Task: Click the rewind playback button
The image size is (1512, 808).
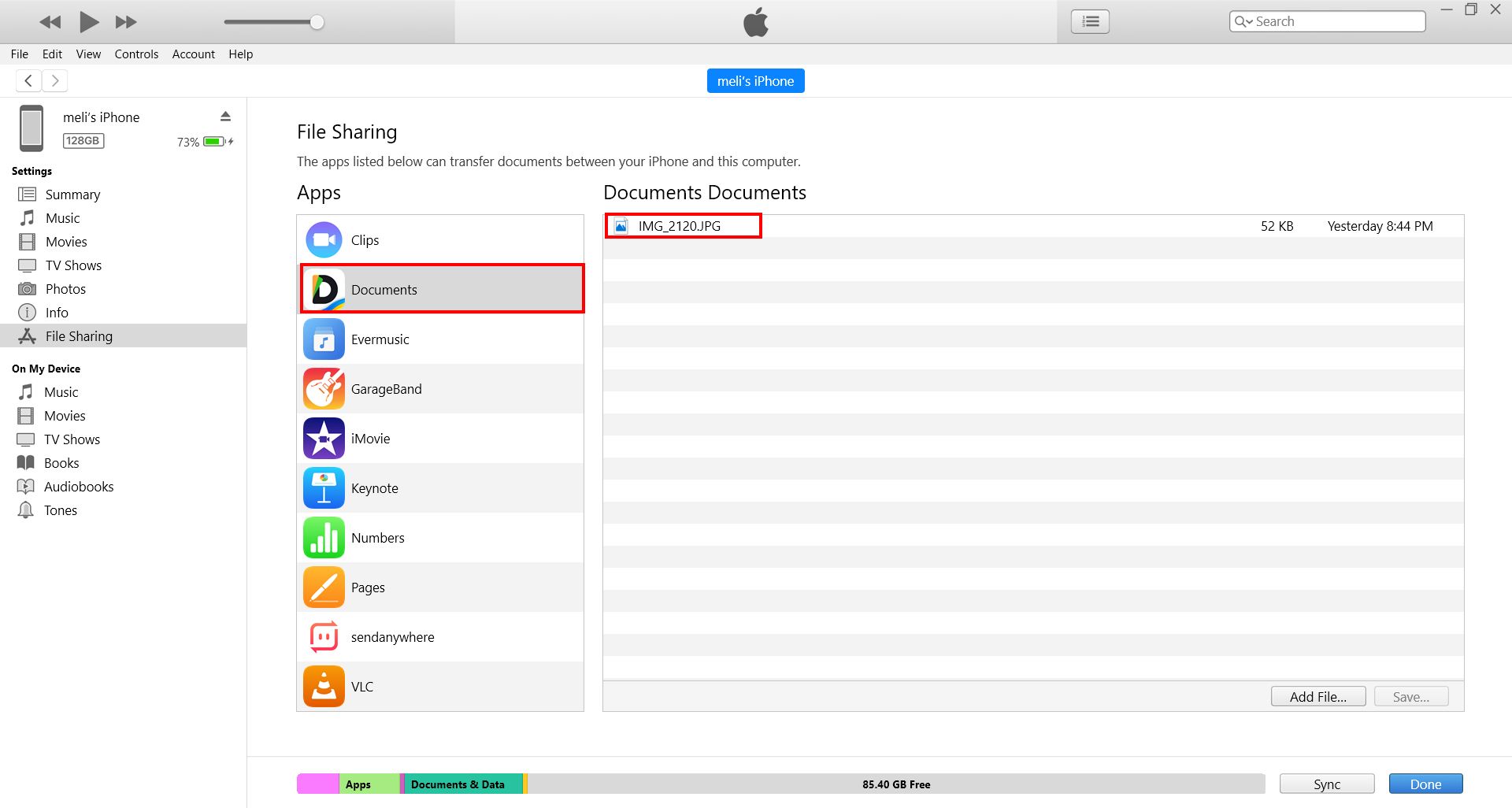Action: coord(50,22)
